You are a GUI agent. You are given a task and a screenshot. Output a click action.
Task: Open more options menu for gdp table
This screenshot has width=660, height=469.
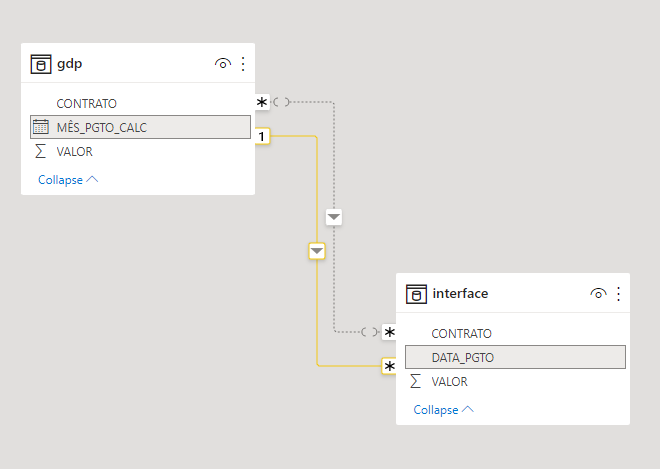[243, 64]
